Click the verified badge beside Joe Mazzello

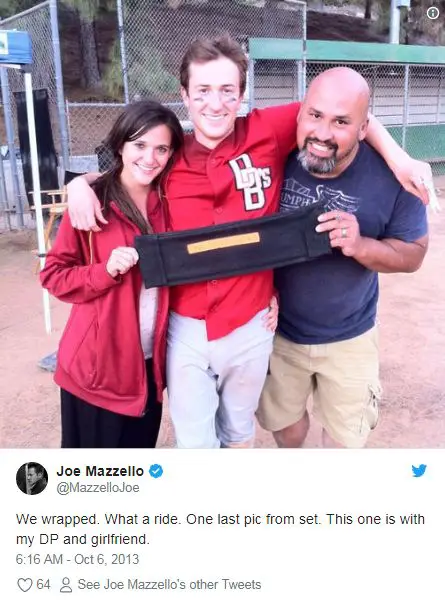pos(156,471)
